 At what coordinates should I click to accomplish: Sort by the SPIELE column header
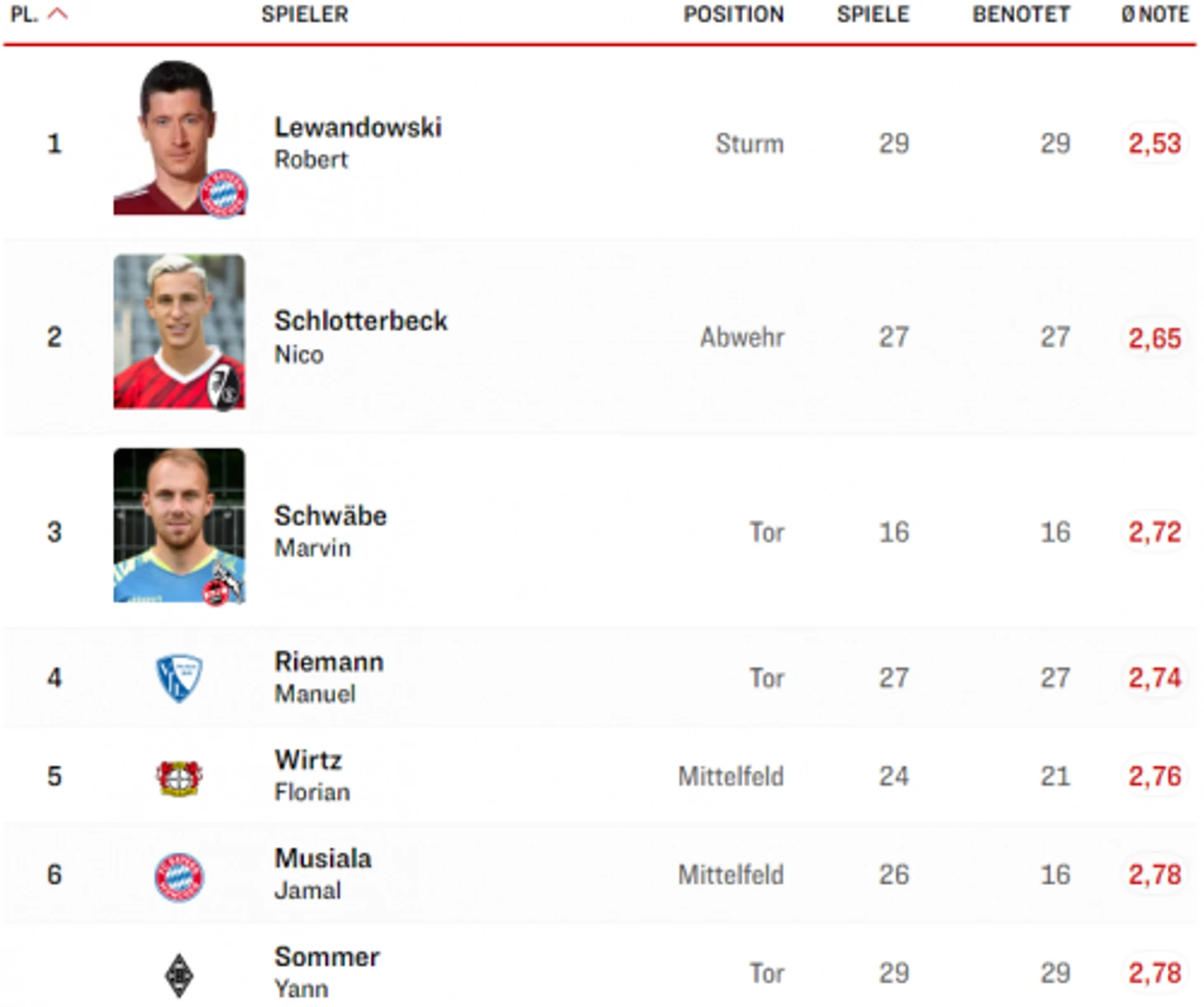pyautogui.click(x=872, y=15)
